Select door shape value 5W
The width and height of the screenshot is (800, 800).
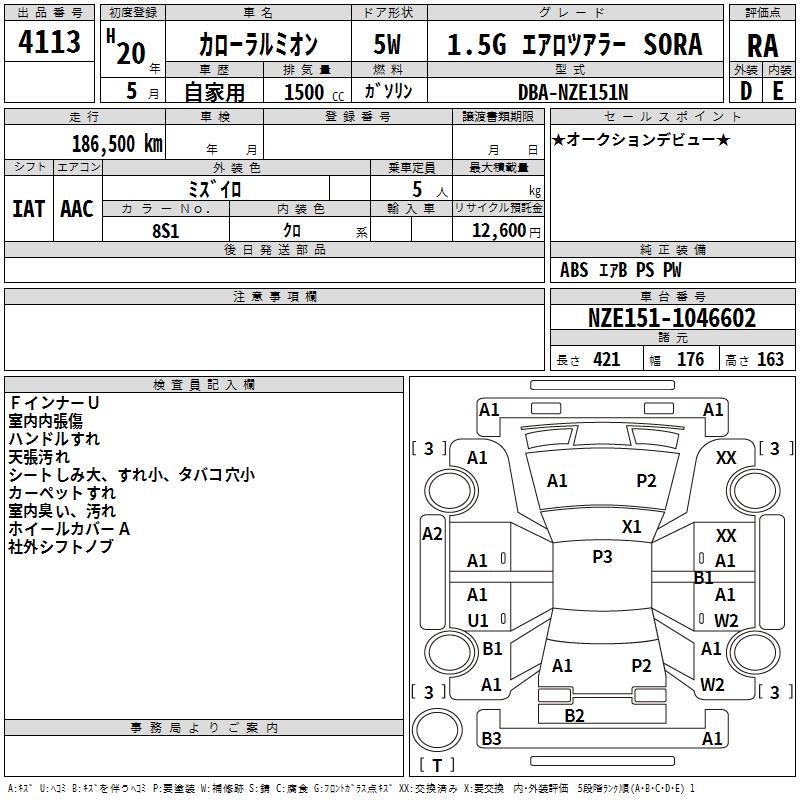click(387, 44)
